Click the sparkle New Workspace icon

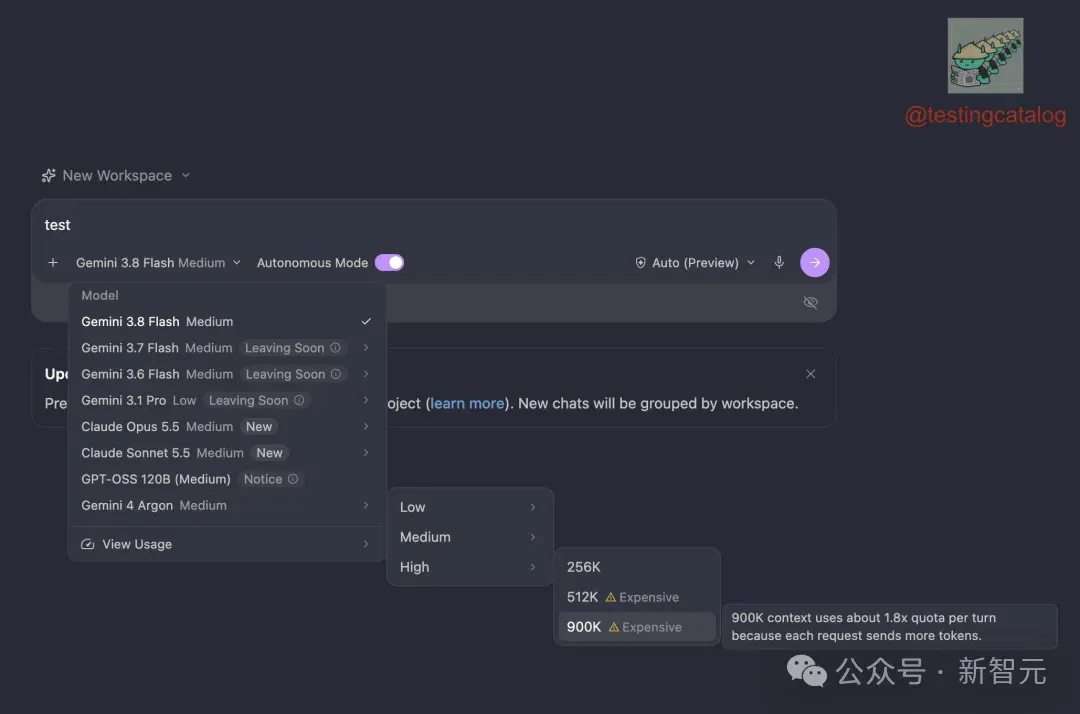(48, 176)
